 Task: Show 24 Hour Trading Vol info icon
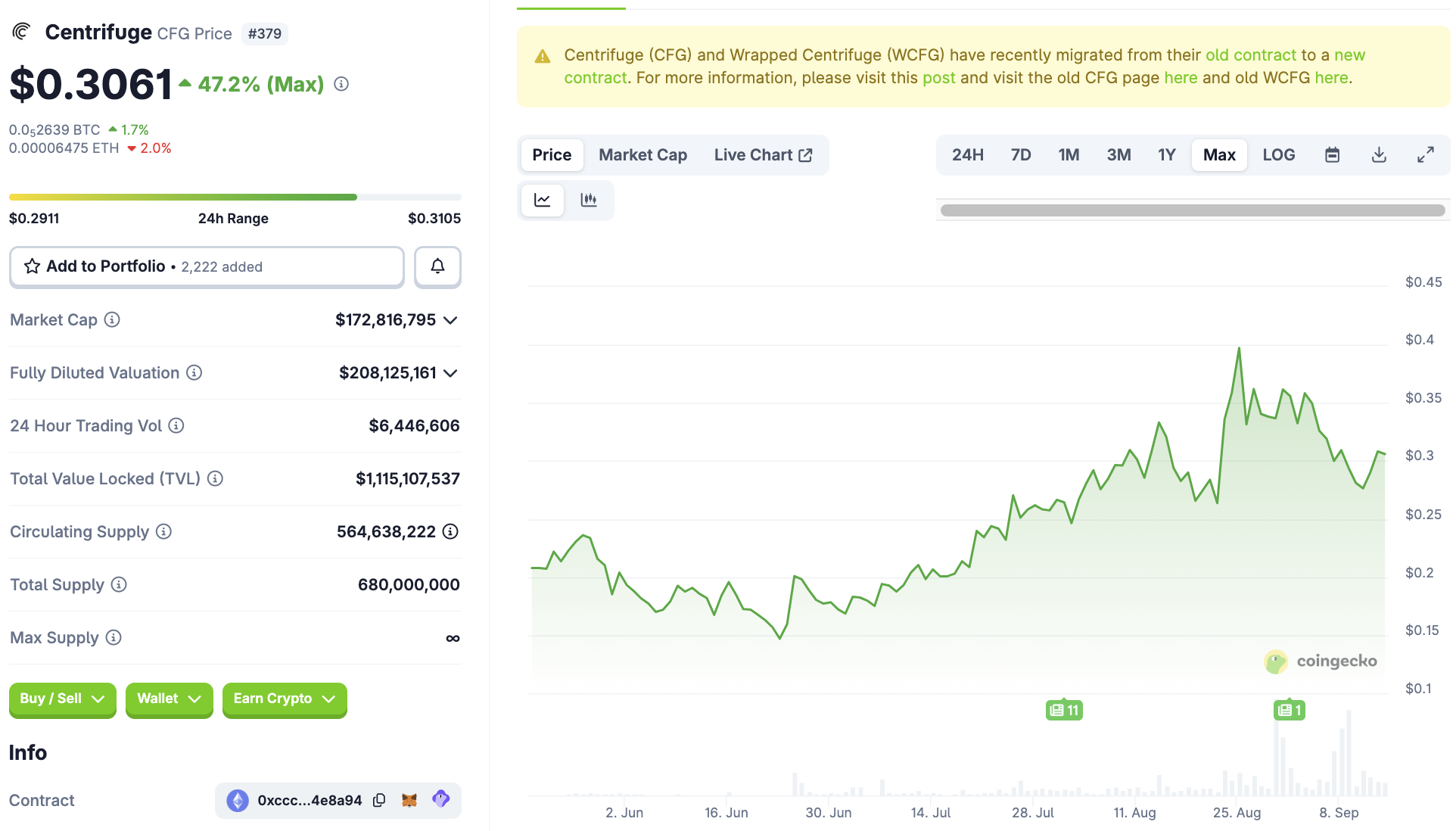click(176, 425)
